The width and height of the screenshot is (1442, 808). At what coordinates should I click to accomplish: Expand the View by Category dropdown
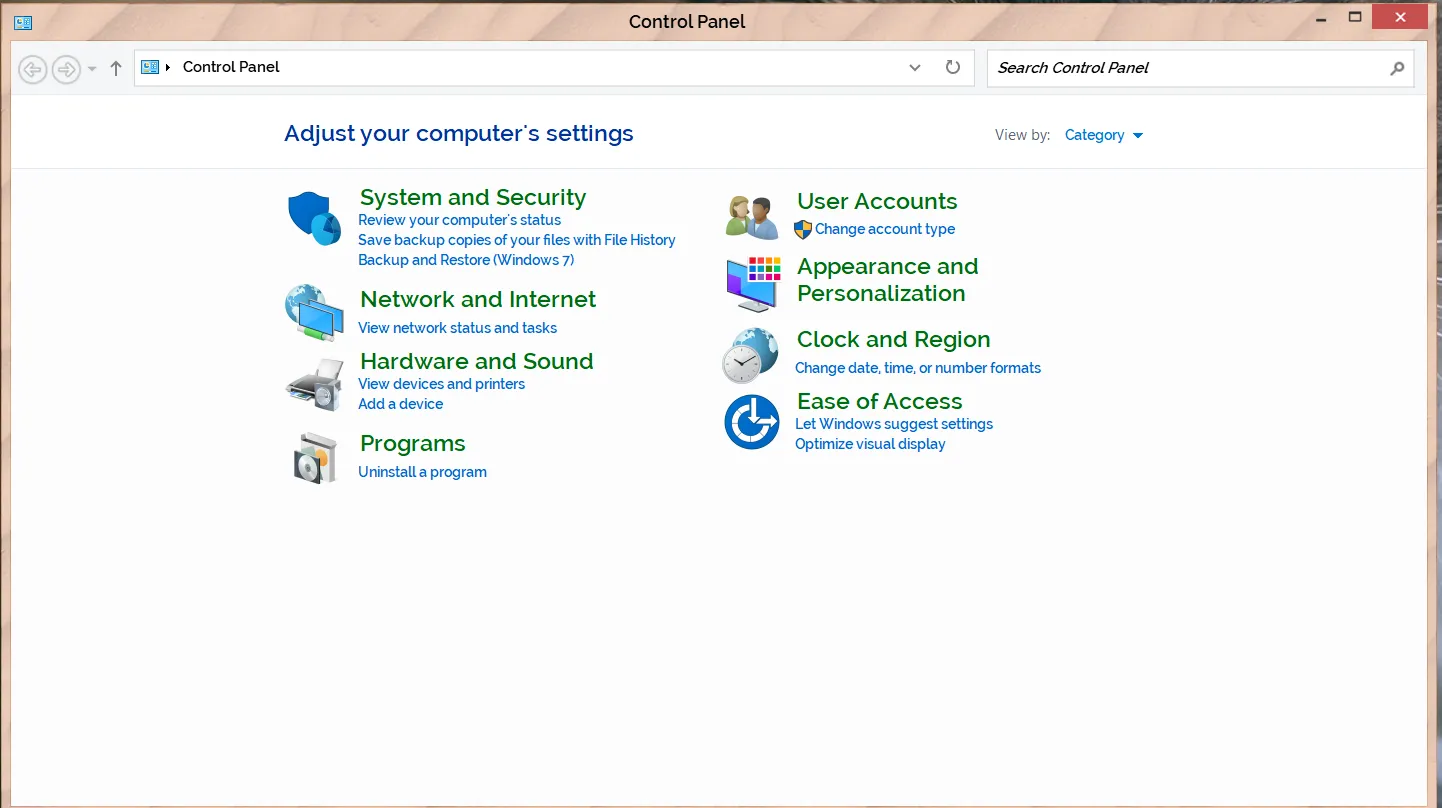tap(1104, 135)
